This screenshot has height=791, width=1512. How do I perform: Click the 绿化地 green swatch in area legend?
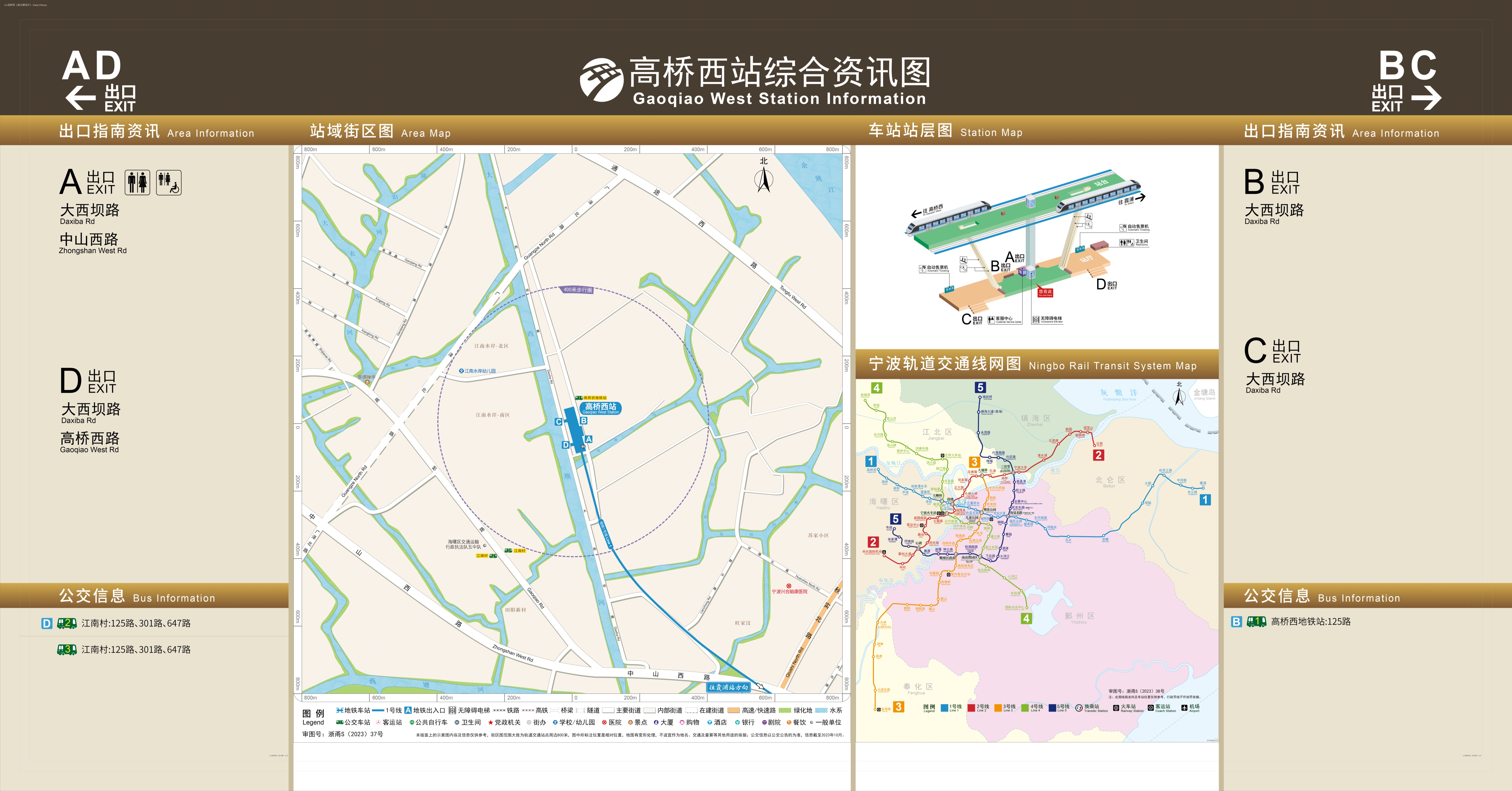point(785,710)
